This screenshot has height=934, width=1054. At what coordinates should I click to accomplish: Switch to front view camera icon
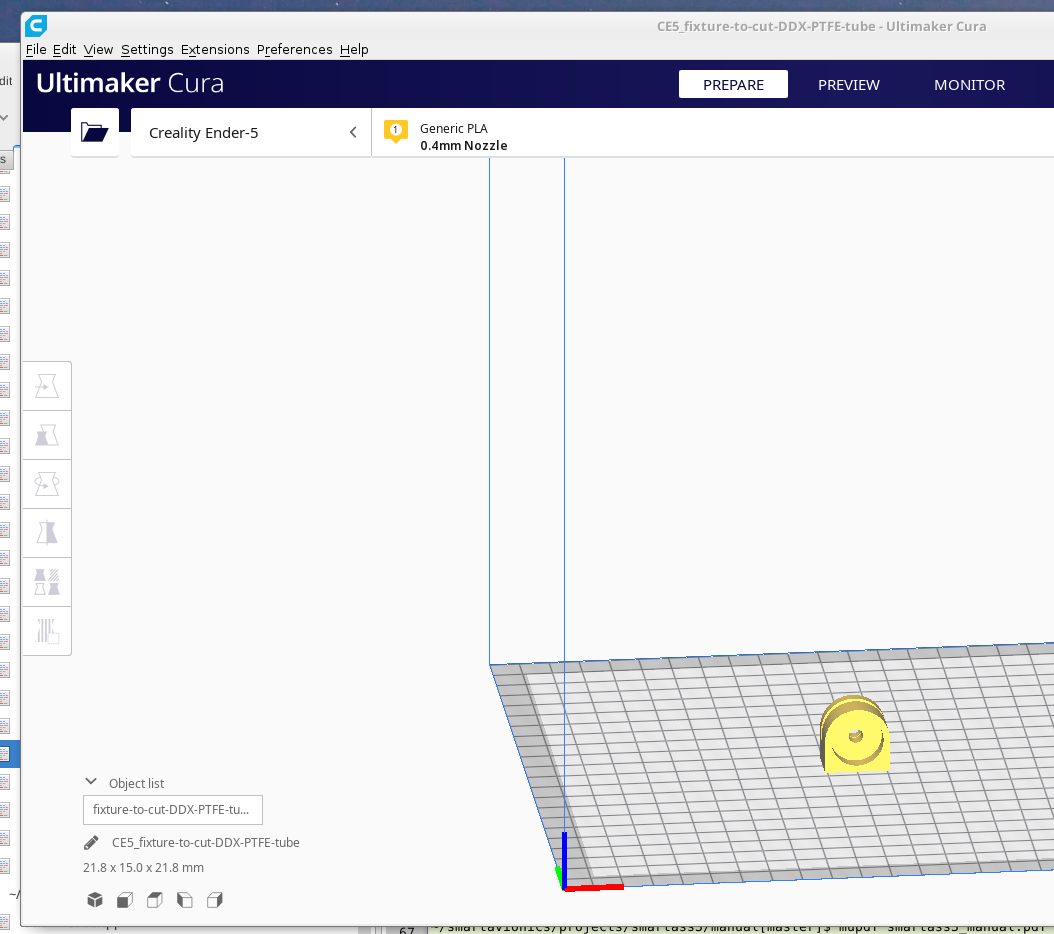tap(125, 900)
